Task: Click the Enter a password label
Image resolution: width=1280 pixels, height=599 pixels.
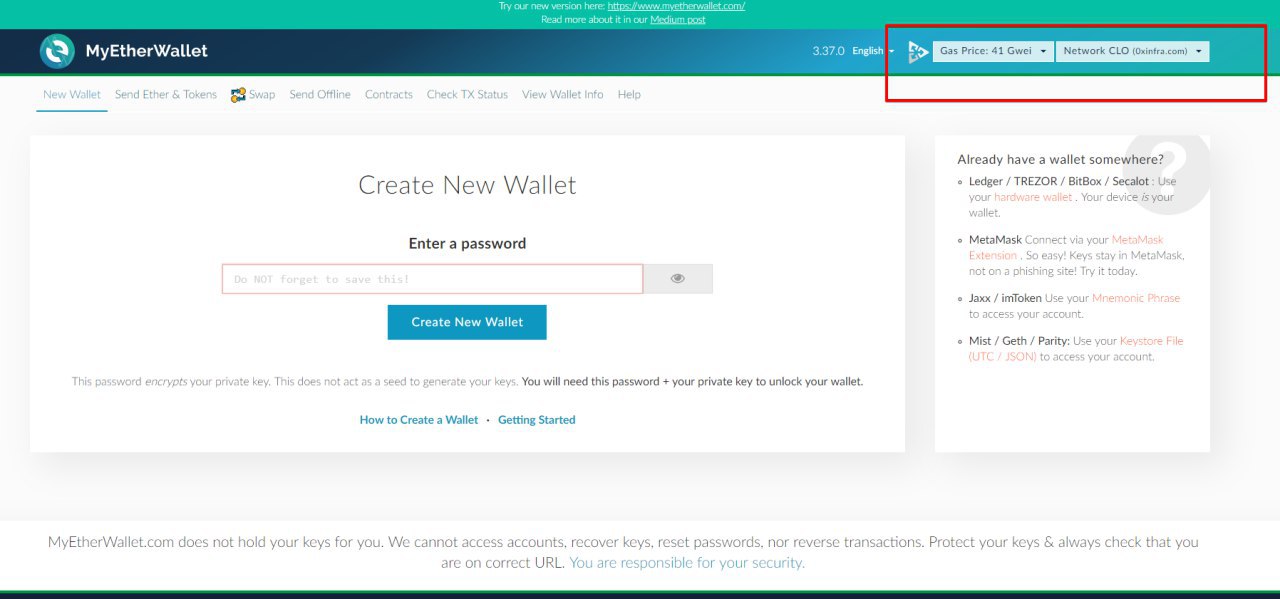Action: click(x=467, y=243)
